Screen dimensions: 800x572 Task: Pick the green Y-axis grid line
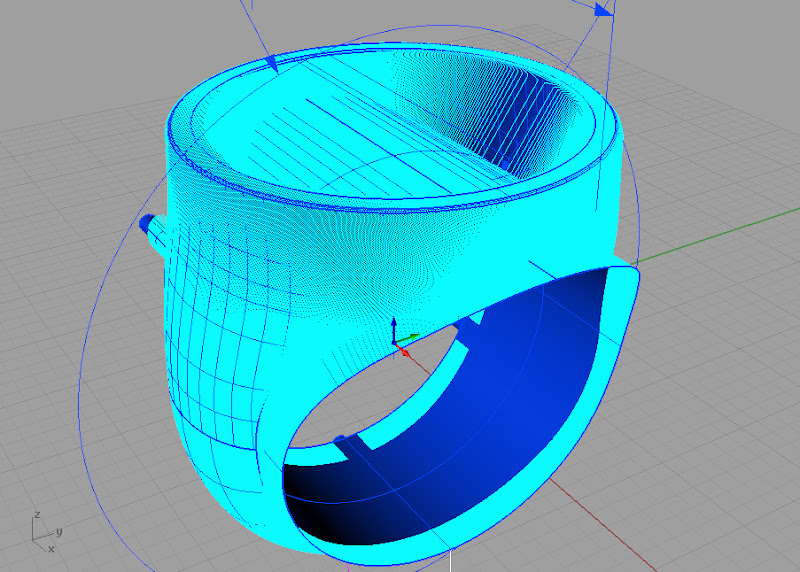click(714, 236)
